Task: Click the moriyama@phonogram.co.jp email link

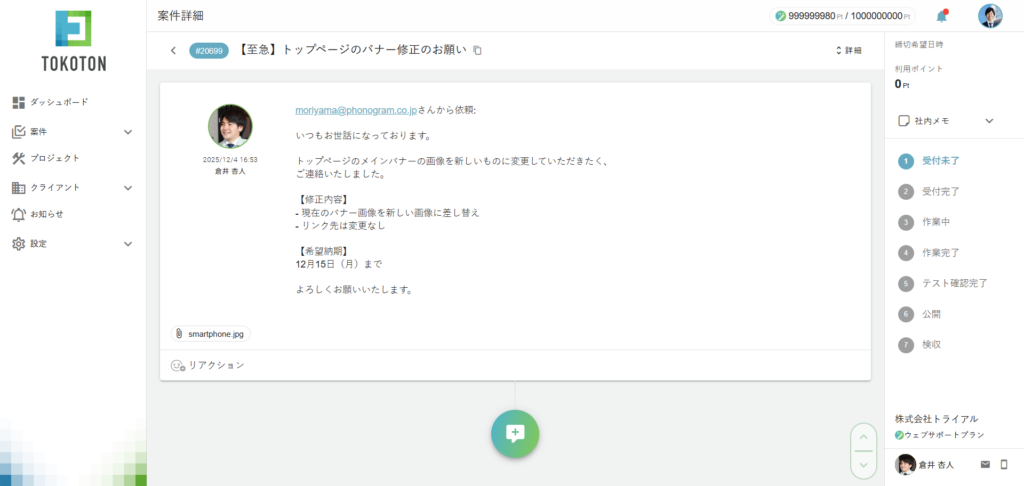Action: pyautogui.click(x=356, y=110)
